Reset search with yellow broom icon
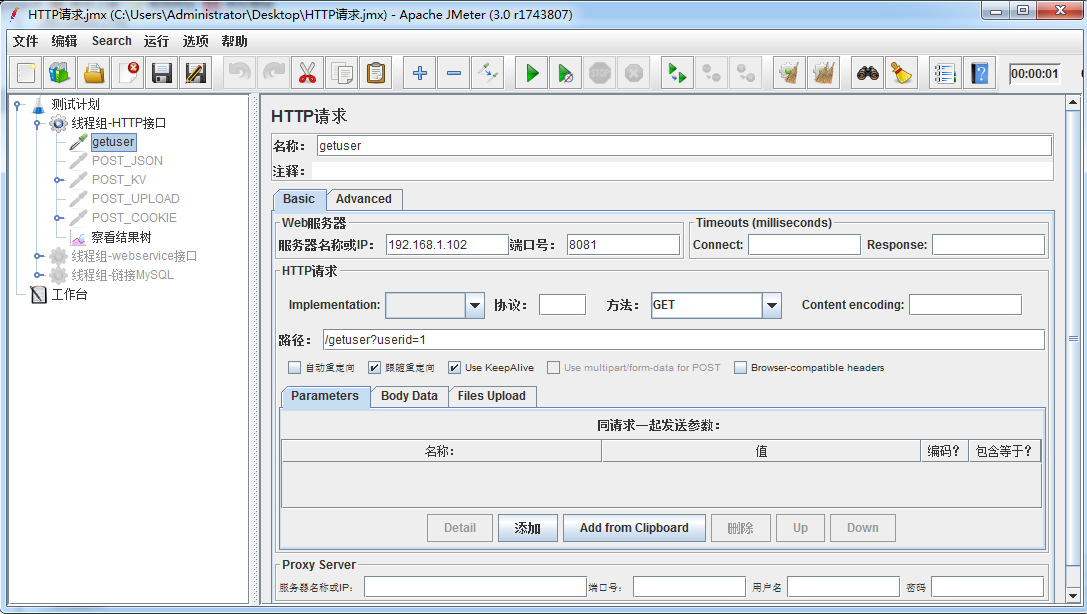Screen dimensions: 1087x614 pos(901,73)
